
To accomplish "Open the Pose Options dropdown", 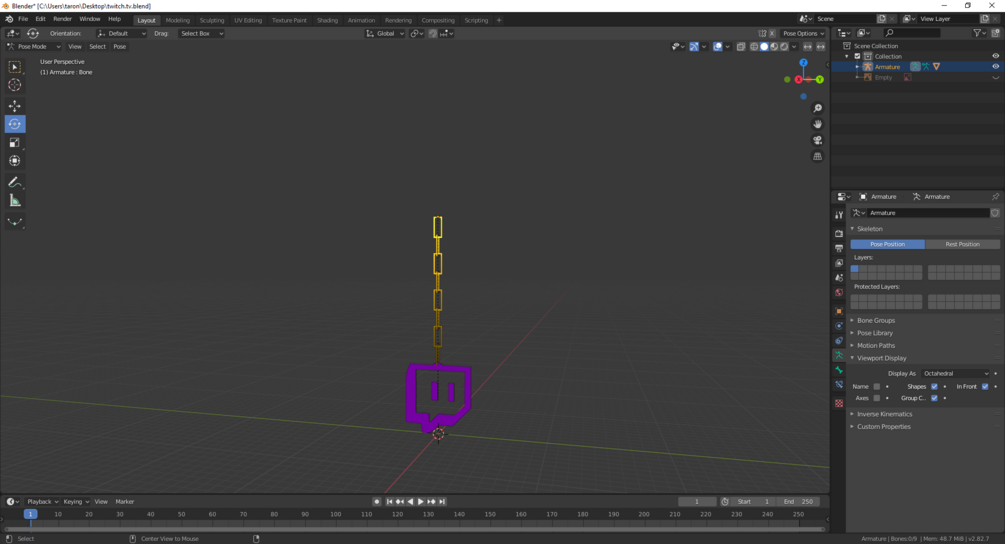I will tap(803, 33).
